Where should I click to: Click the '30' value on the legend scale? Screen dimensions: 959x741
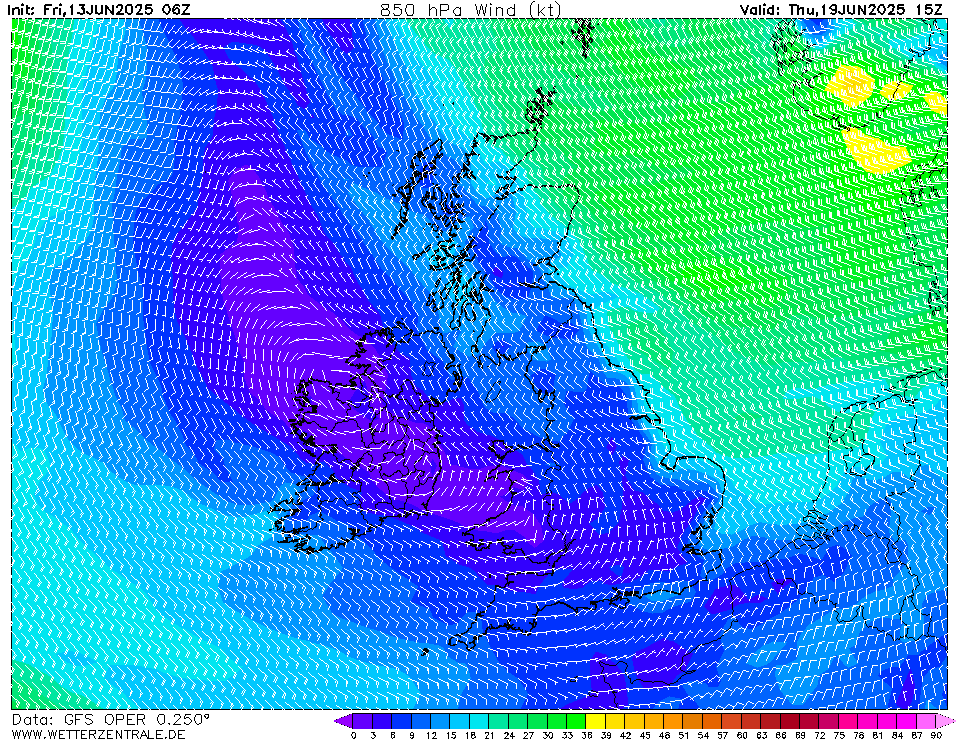pos(548,735)
